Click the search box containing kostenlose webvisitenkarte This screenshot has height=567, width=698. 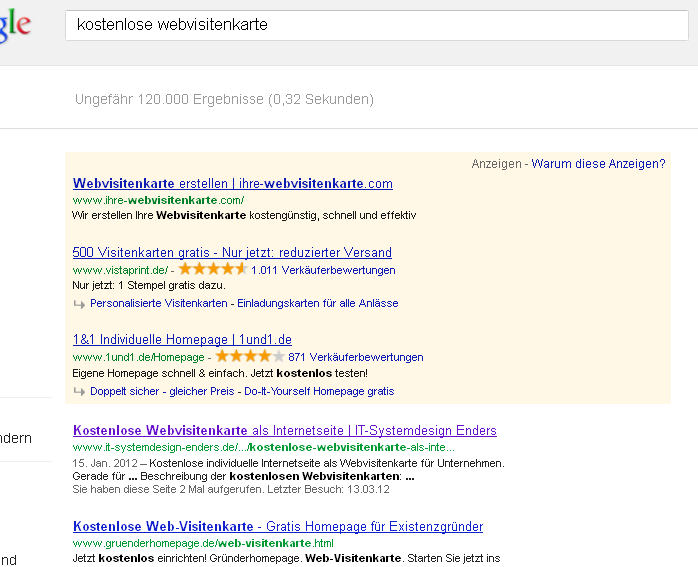pyautogui.click(x=377, y=25)
